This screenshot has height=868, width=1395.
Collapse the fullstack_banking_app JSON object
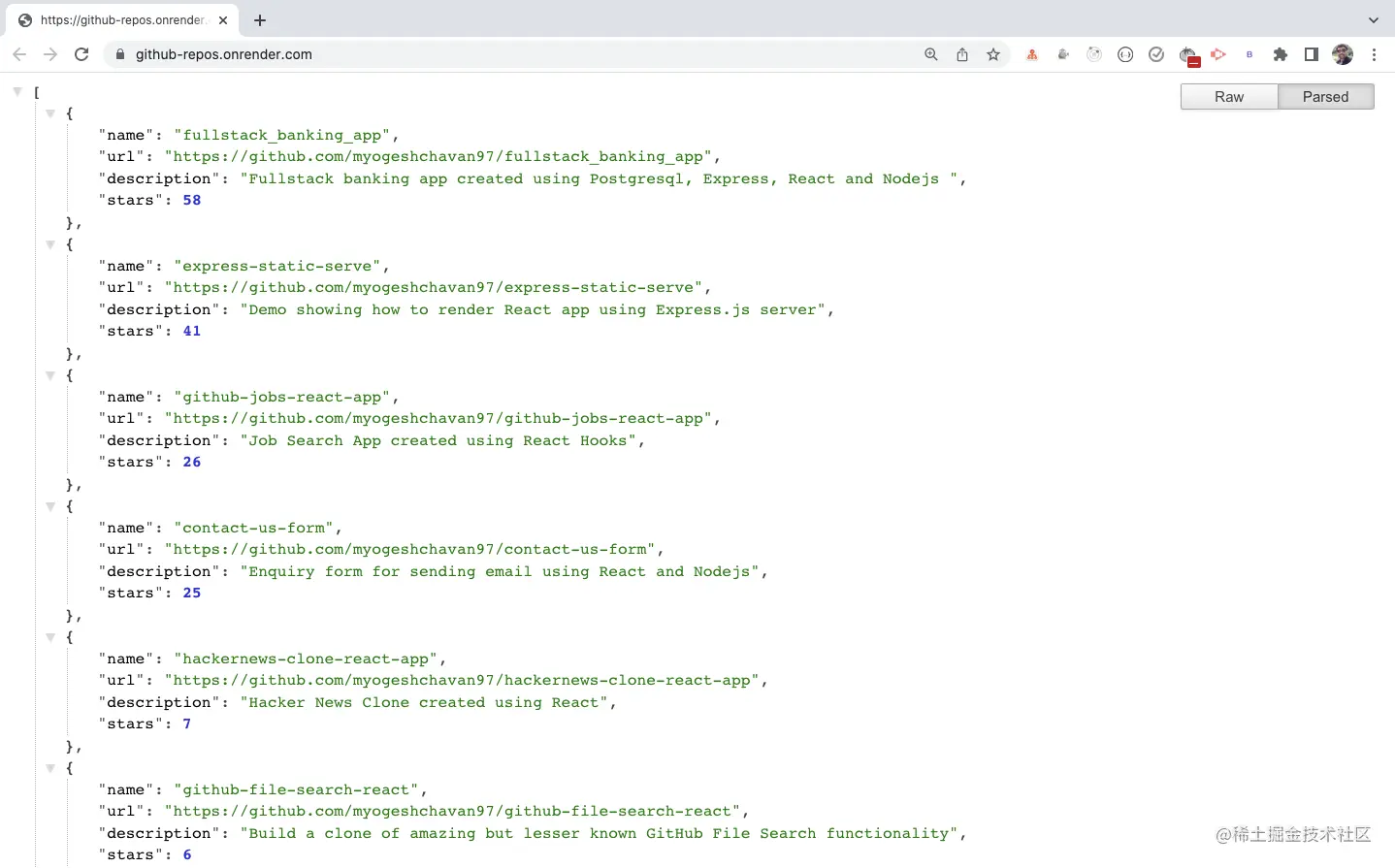click(50, 113)
